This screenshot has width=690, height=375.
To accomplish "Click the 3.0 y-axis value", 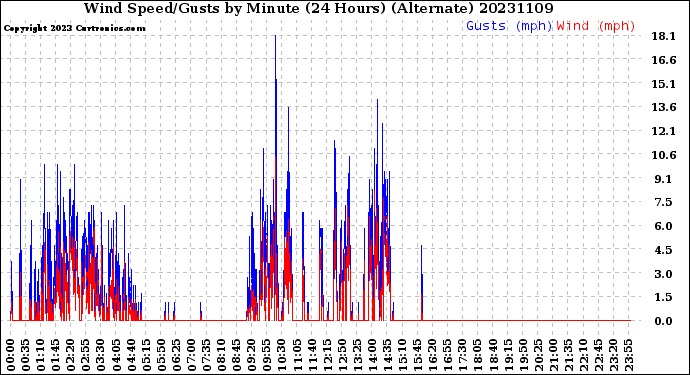I will click(664, 274).
